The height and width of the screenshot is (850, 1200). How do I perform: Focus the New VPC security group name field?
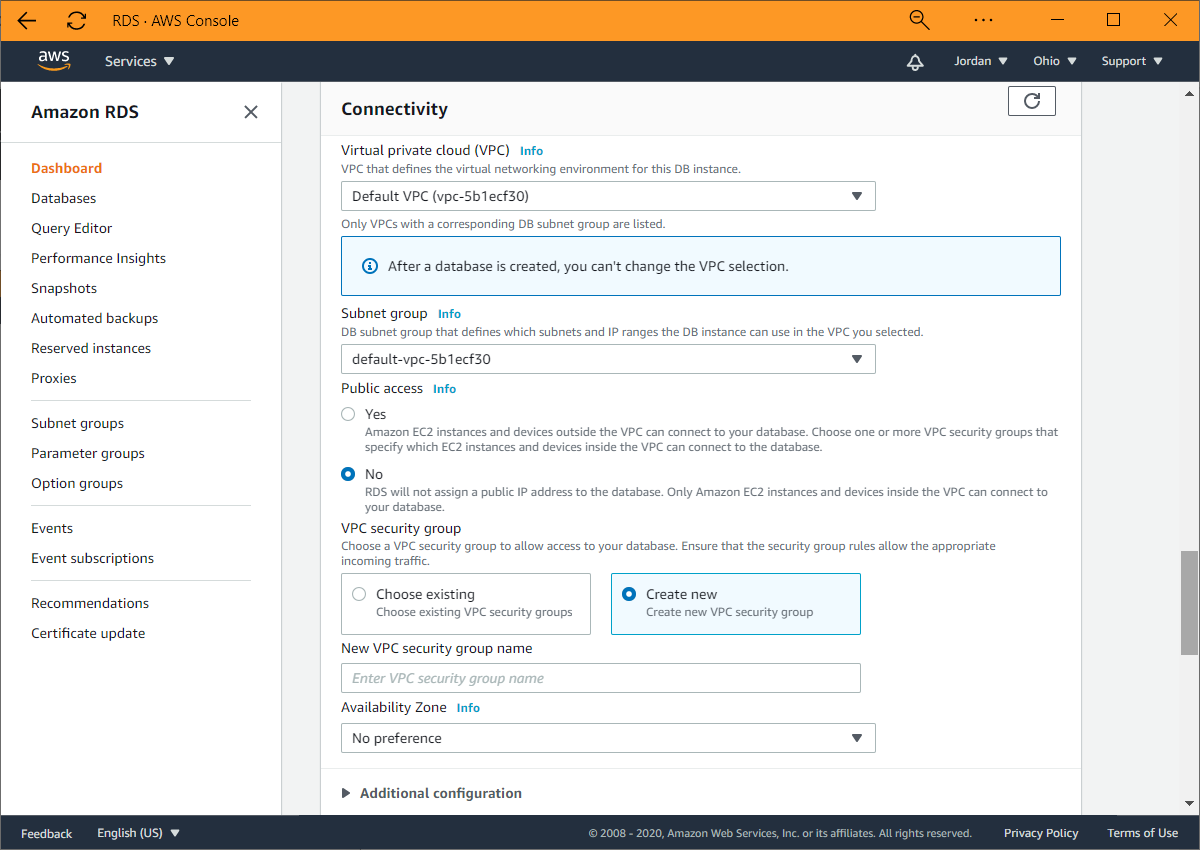click(x=601, y=678)
